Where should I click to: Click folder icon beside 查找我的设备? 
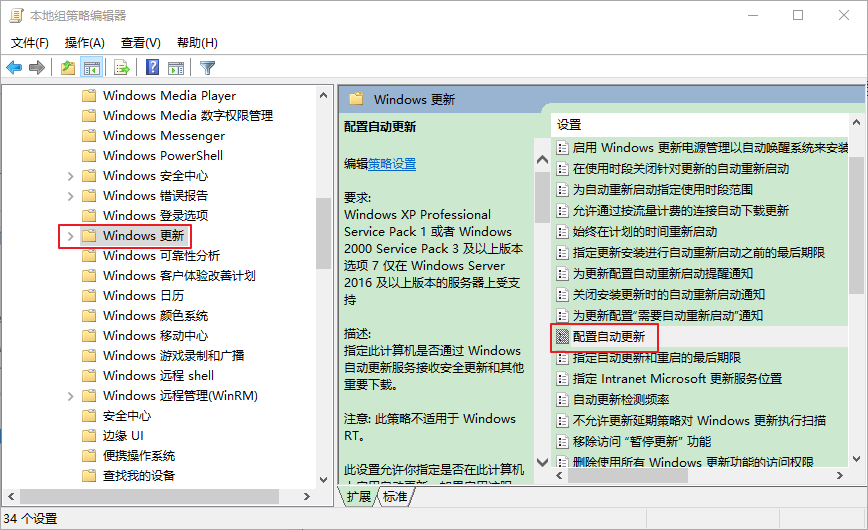pos(89,476)
